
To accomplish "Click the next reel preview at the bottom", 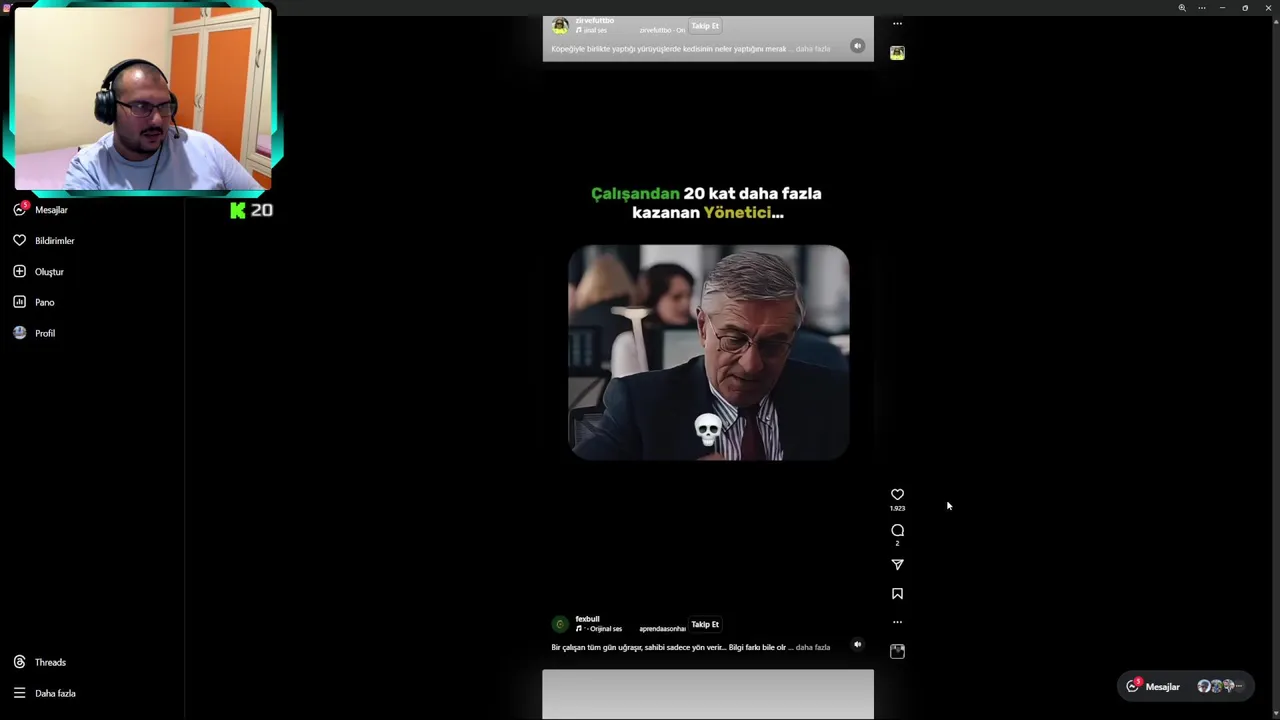I will pyautogui.click(x=708, y=695).
